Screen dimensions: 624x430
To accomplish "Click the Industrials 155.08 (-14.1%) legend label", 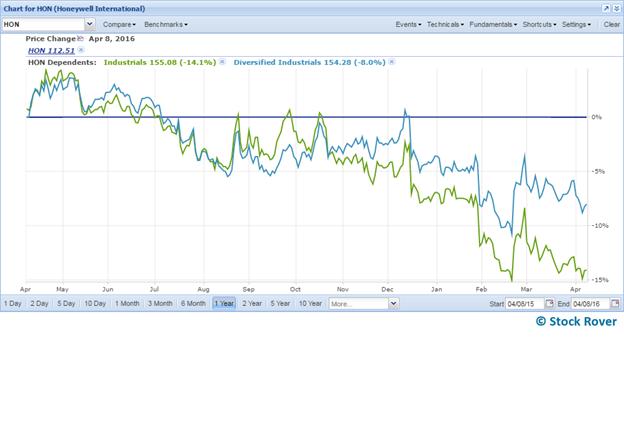I will 160,62.
